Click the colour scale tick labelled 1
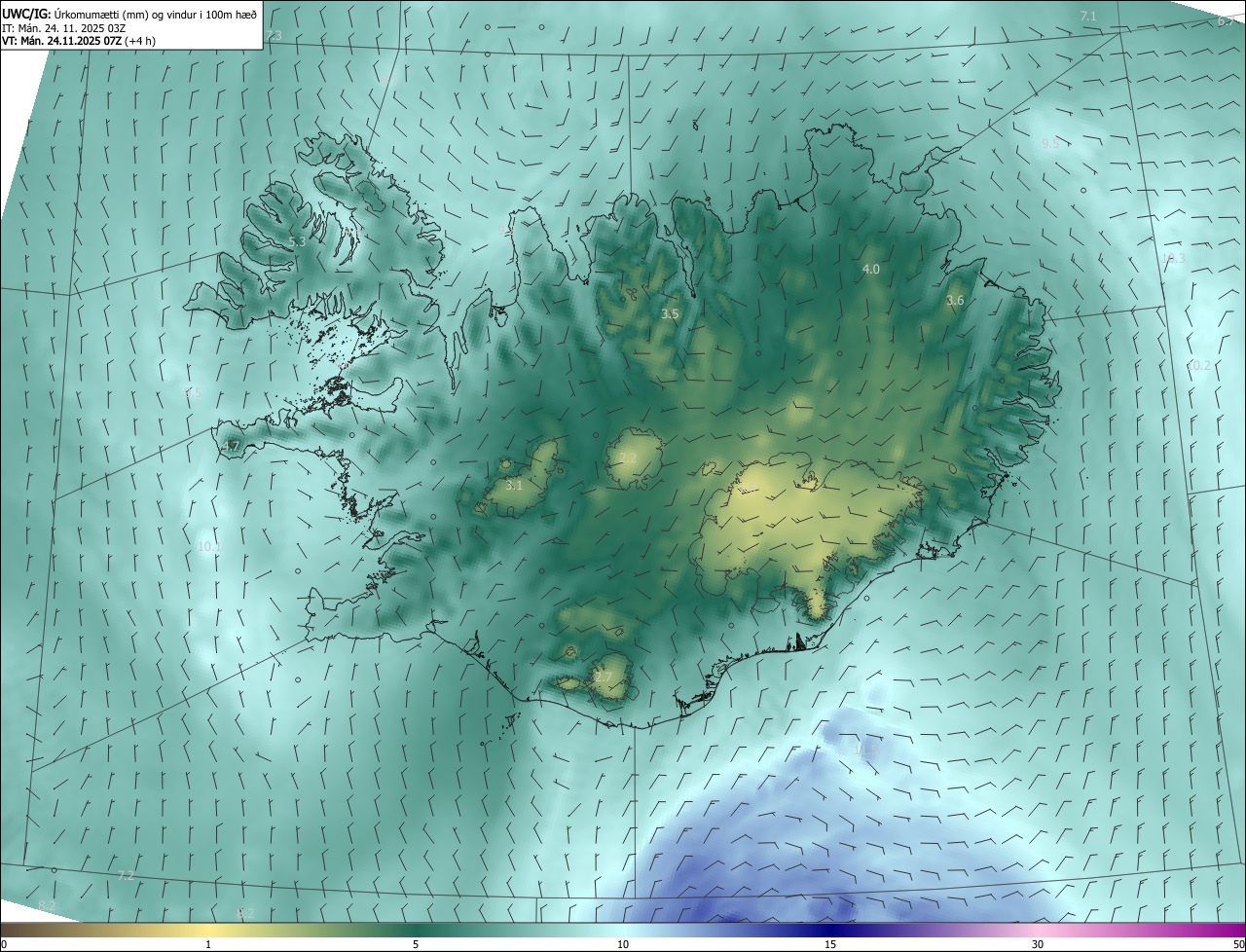 click(208, 945)
